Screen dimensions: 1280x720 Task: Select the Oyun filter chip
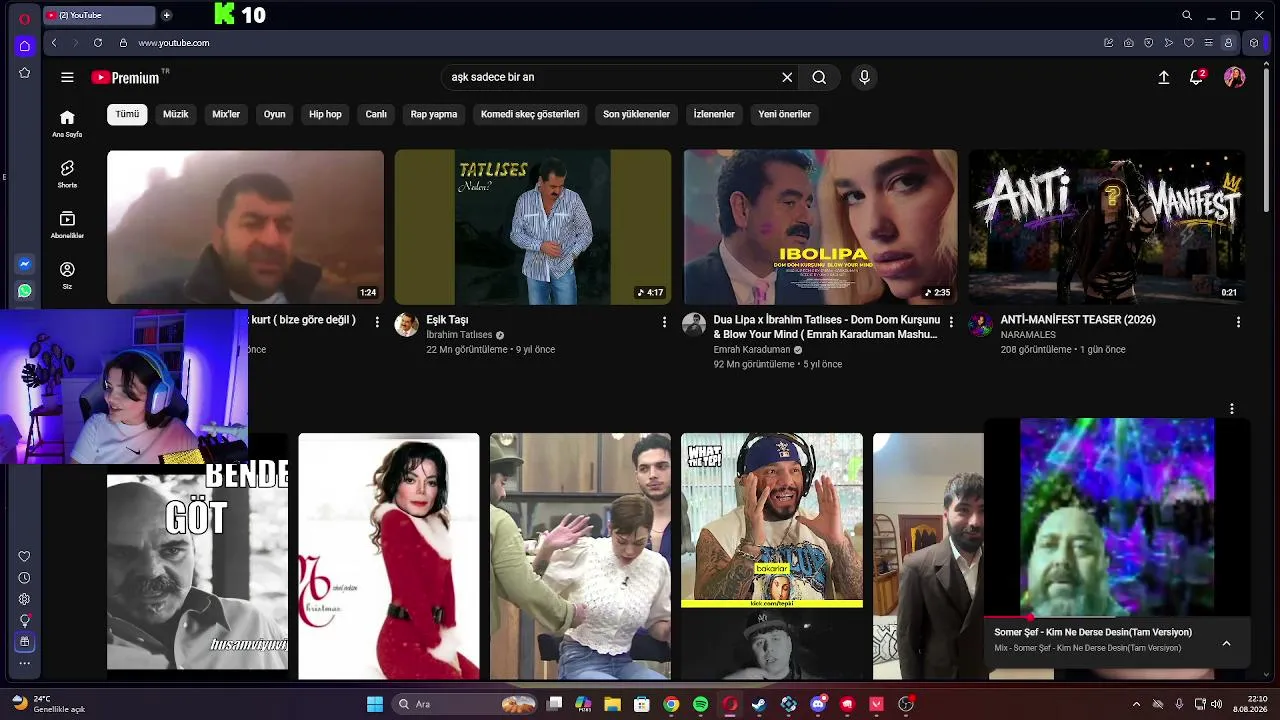click(x=275, y=114)
